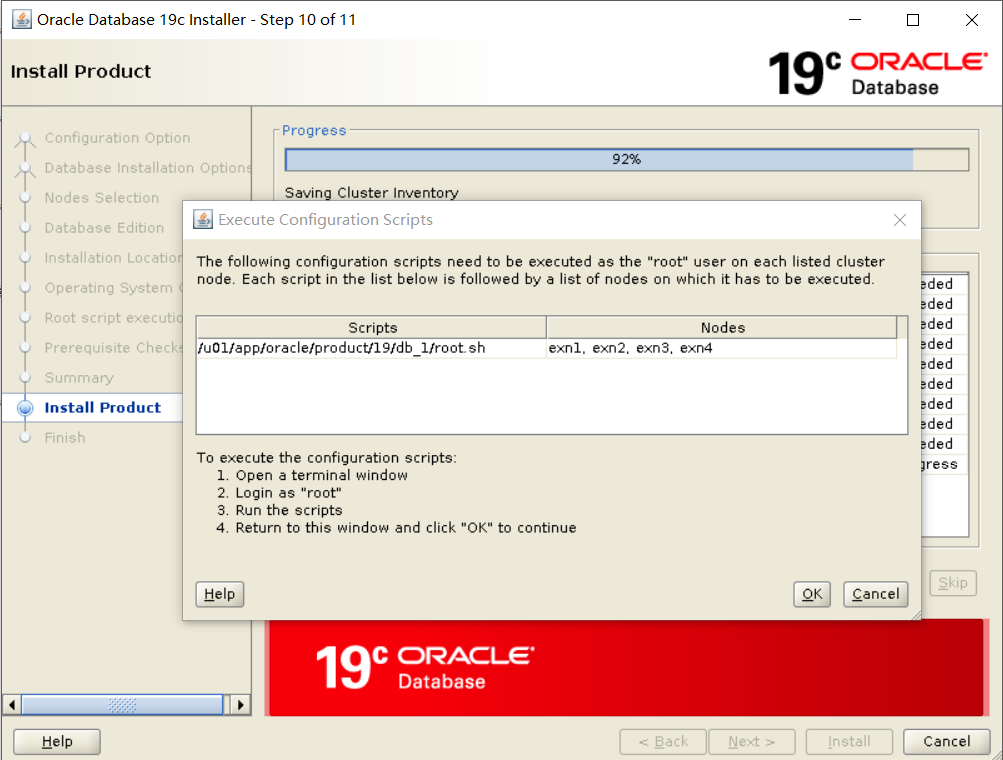Viewport: 1003px width, 760px height.
Task: Click the Saving Cluster Inventory status text
Action: point(372,193)
